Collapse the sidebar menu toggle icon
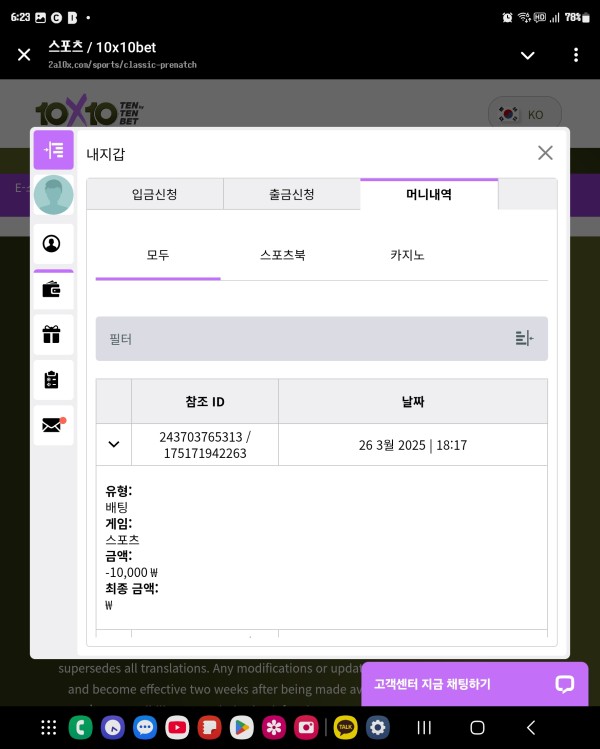This screenshot has height=749, width=600. pyautogui.click(x=53, y=150)
